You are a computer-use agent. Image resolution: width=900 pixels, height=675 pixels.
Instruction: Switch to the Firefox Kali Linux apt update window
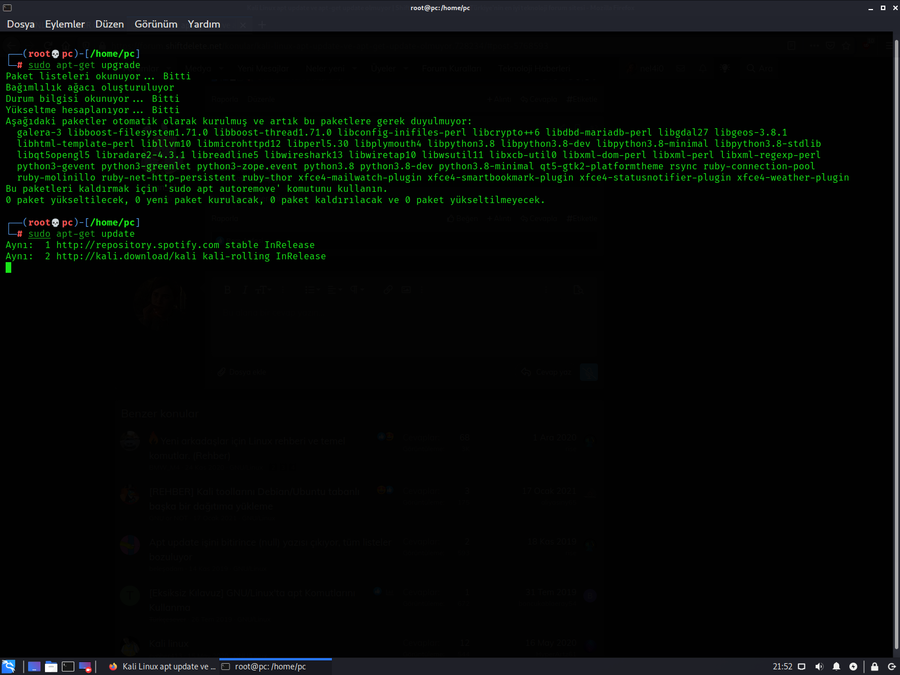tap(161, 666)
